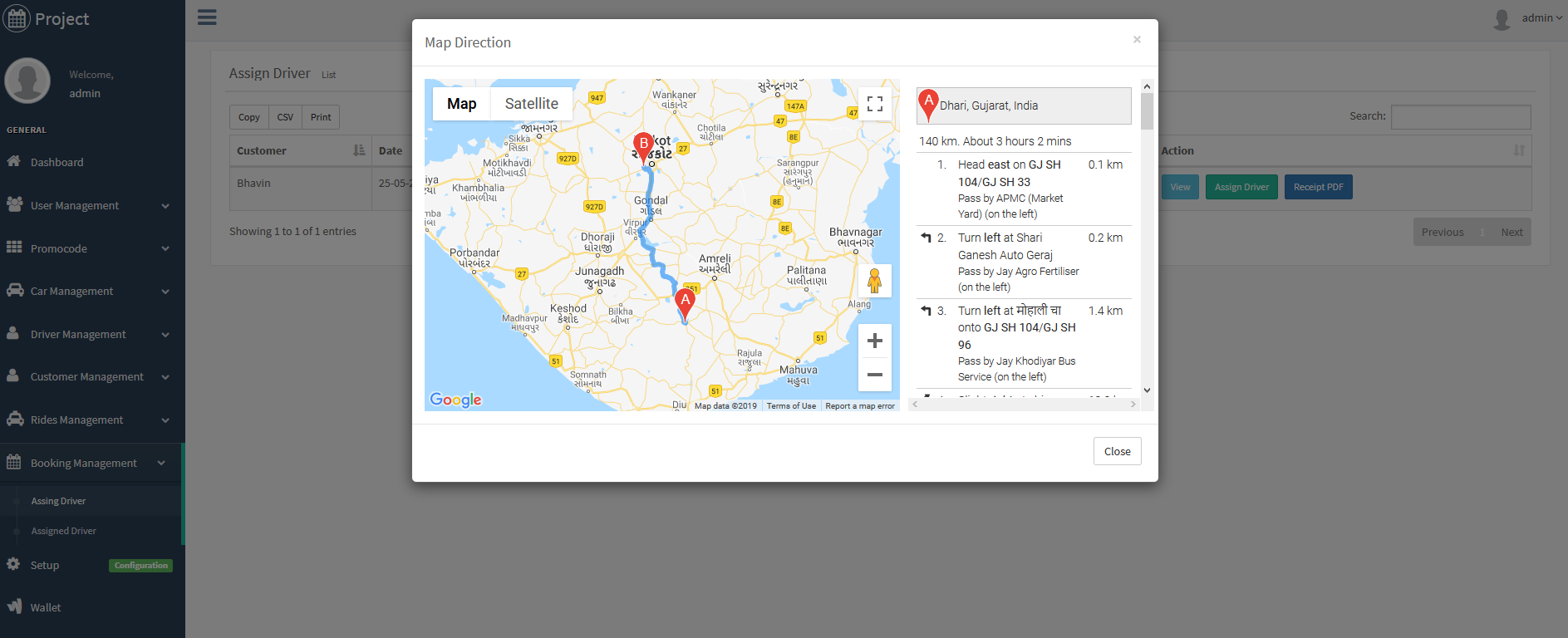
Task: Open Setup in sidebar
Action: click(45, 565)
